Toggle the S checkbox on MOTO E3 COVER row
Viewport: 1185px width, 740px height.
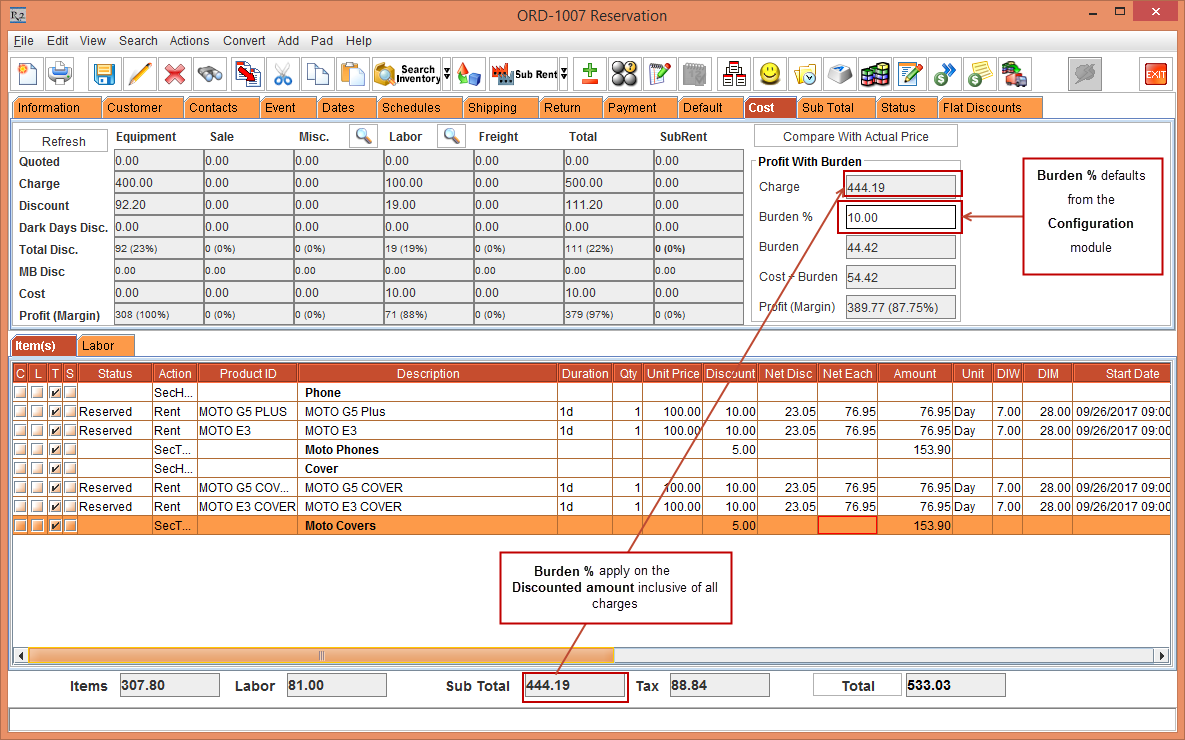[70, 507]
